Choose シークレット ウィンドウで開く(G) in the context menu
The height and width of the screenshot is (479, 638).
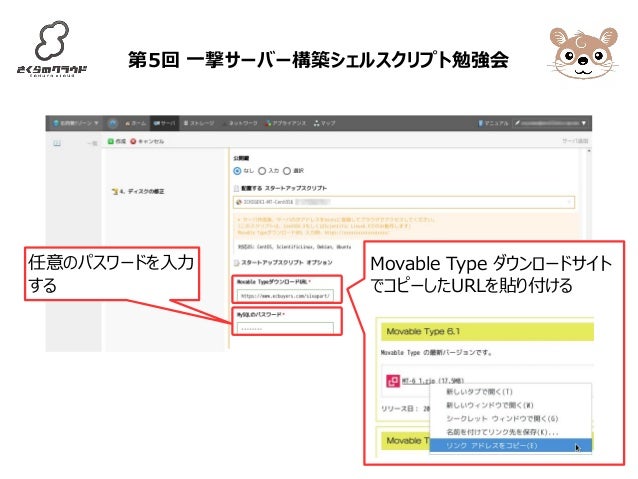pyautogui.click(x=510, y=418)
